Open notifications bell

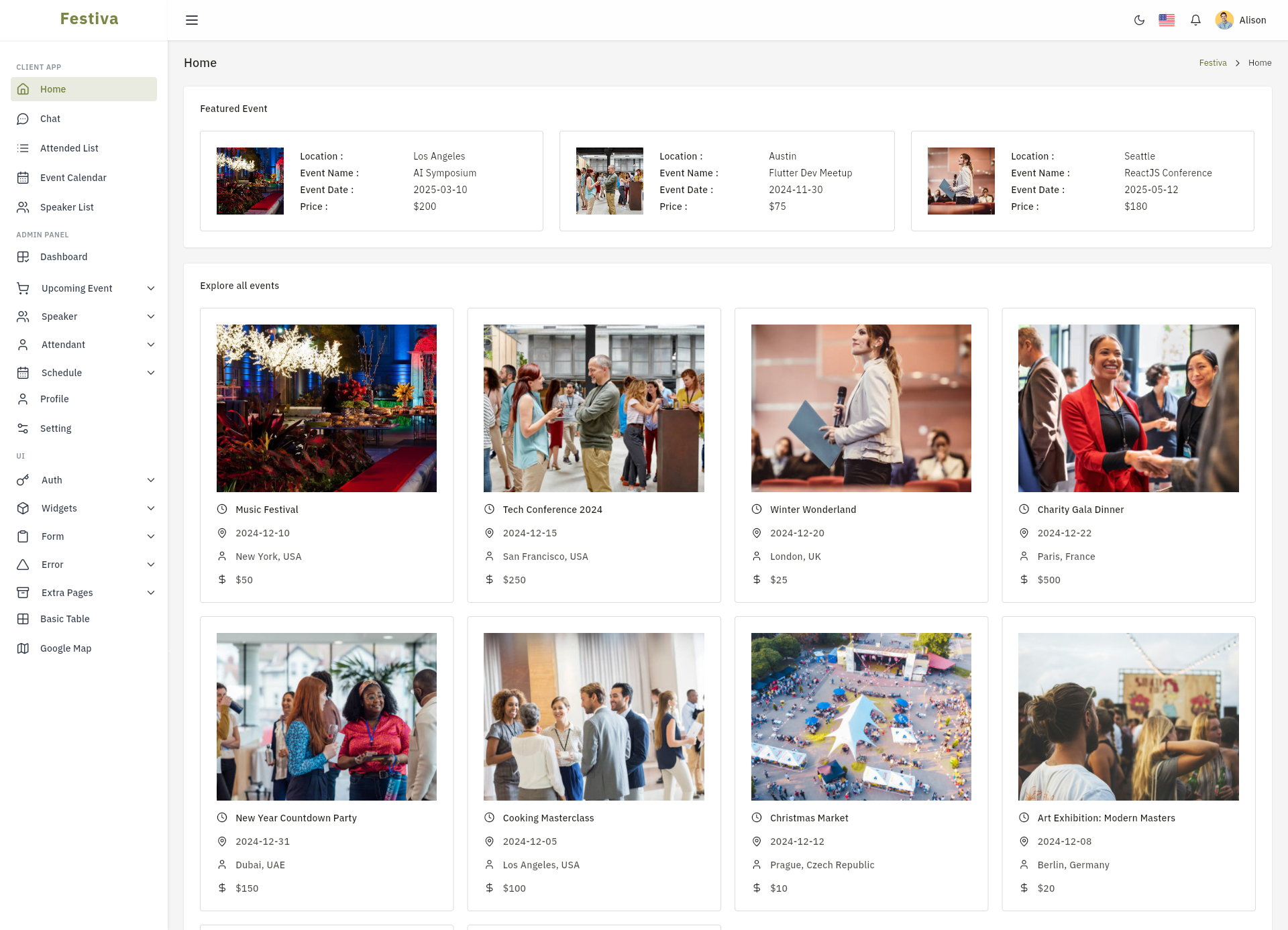1195,20
